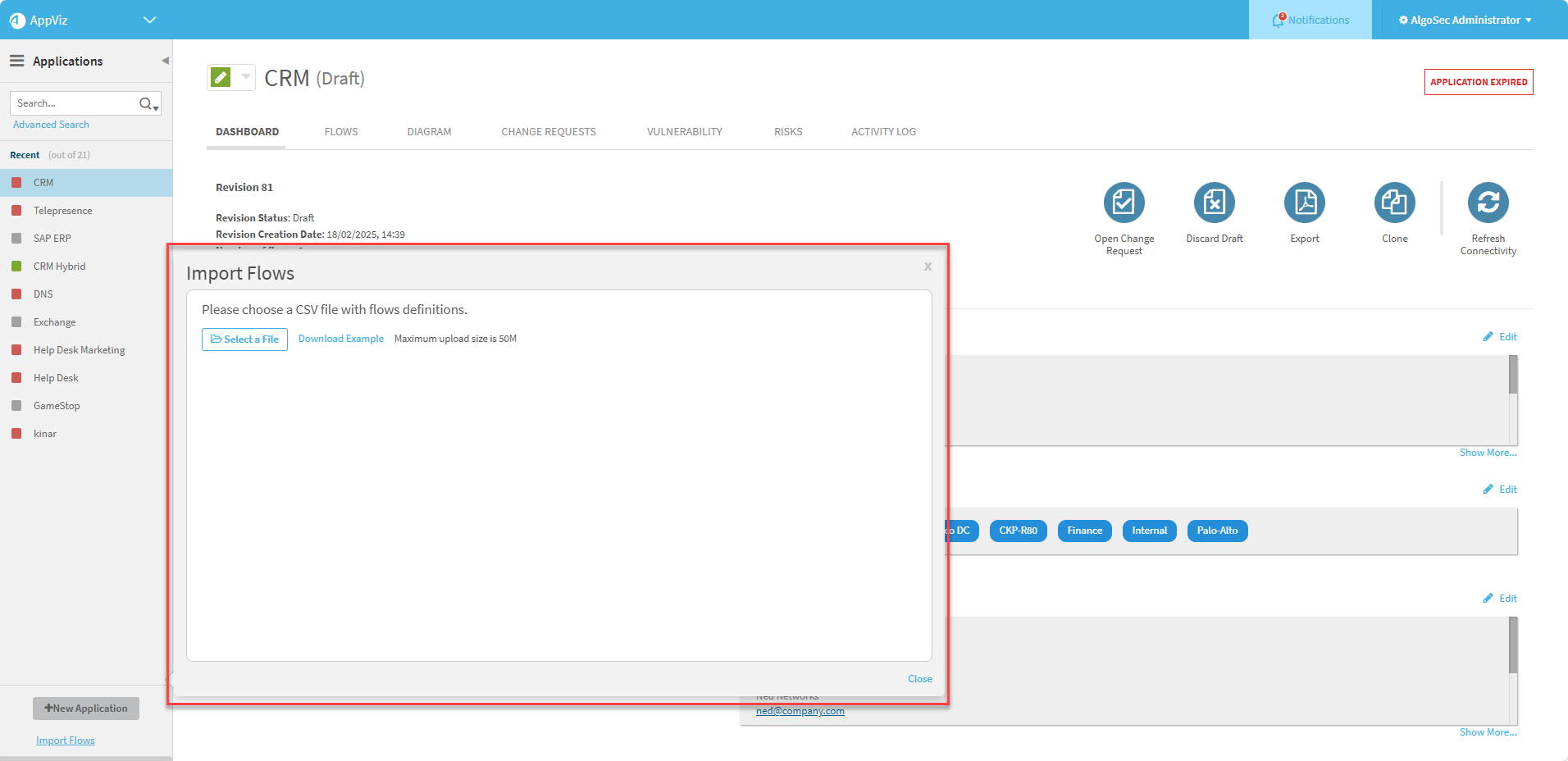Click the application search input field
The image size is (1568, 761).
74,103
